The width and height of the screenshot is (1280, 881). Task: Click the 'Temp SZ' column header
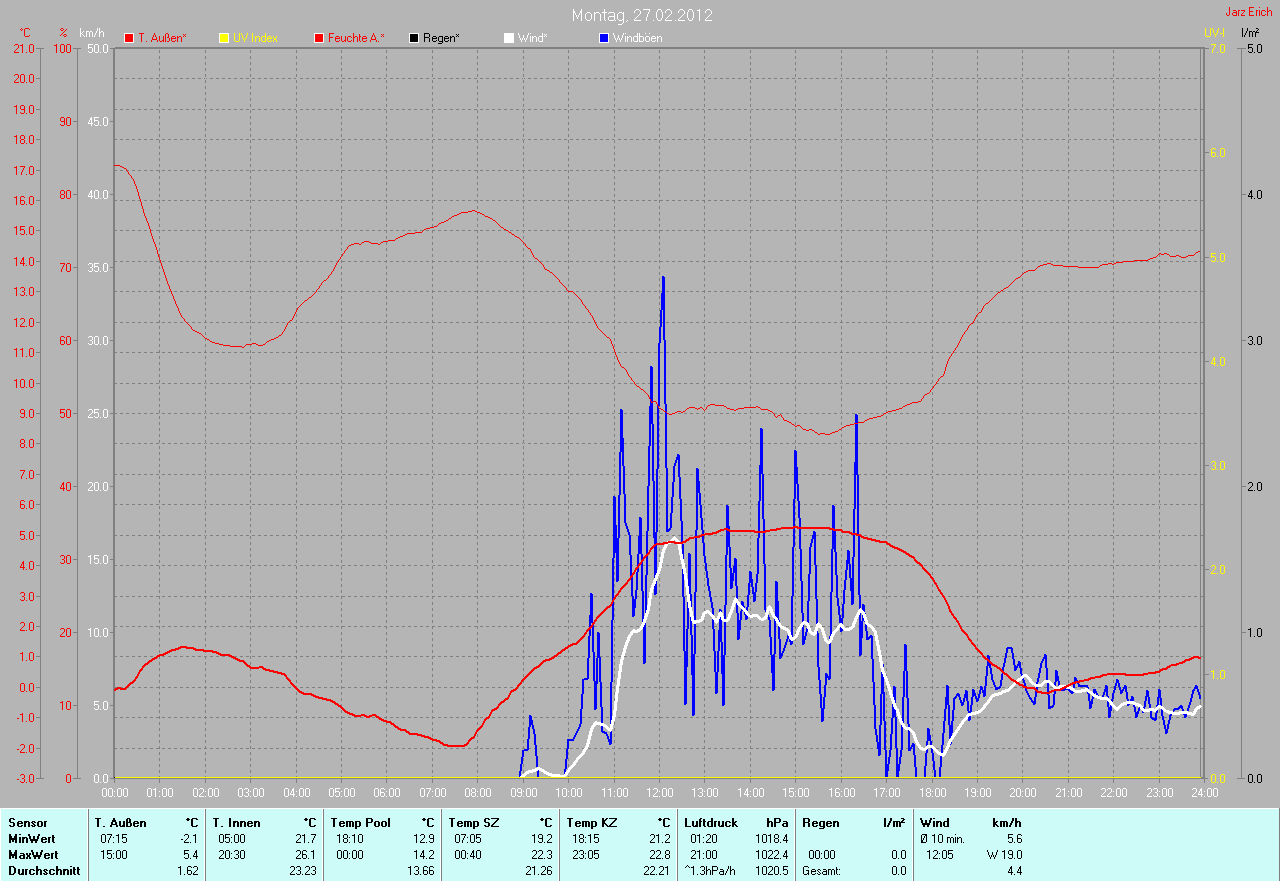[474, 823]
